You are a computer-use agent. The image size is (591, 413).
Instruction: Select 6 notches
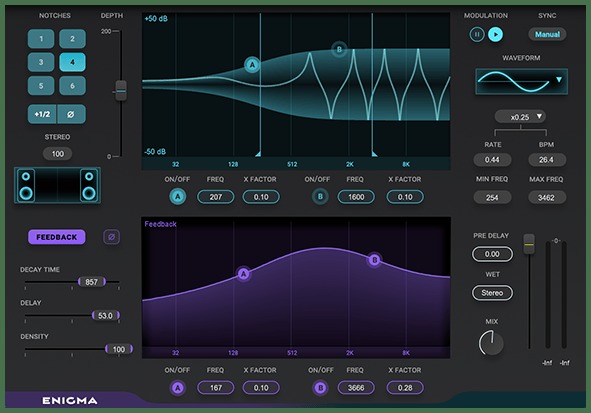pos(72,86)
